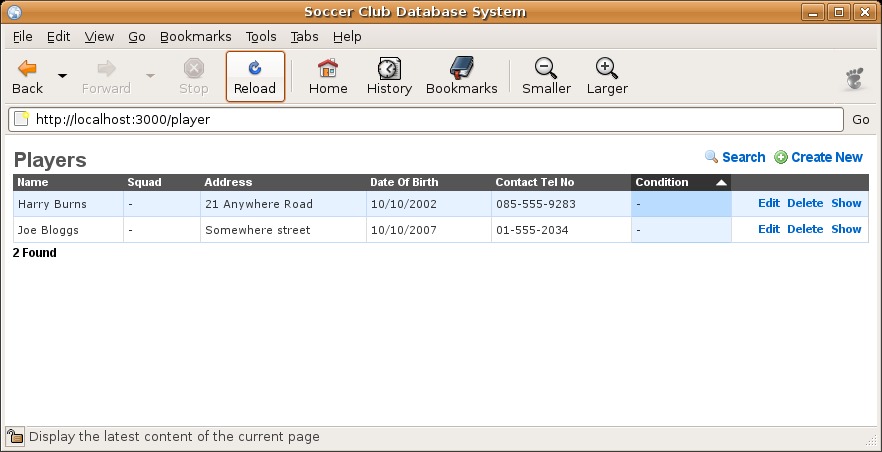The height and width of the screenshot is (452, 882).
Task: Sort the table by Name column
Action: pyautogui.click(x=33, y=182)
